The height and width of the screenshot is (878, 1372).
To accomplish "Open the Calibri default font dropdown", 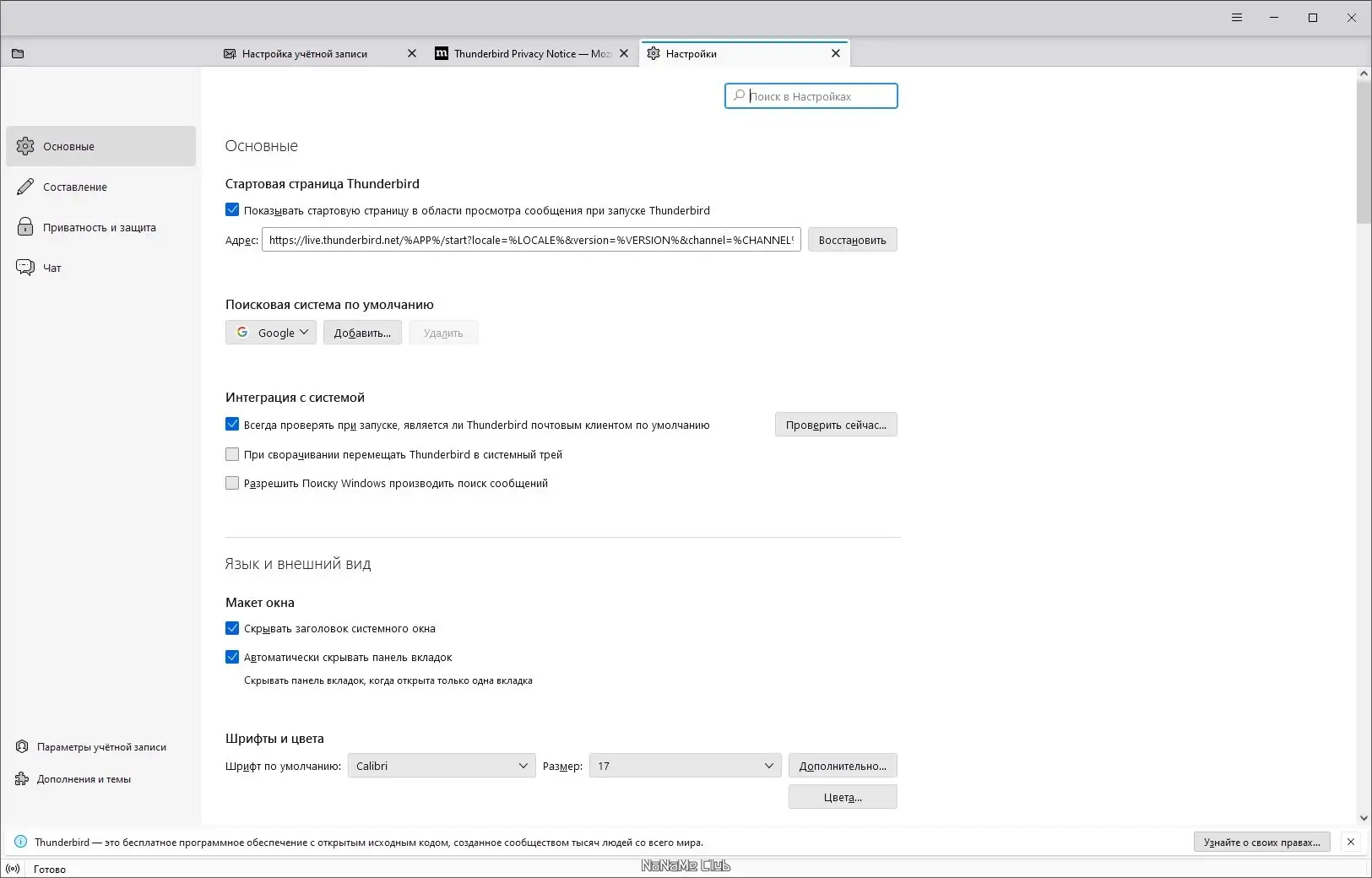I will coord(440,766).
